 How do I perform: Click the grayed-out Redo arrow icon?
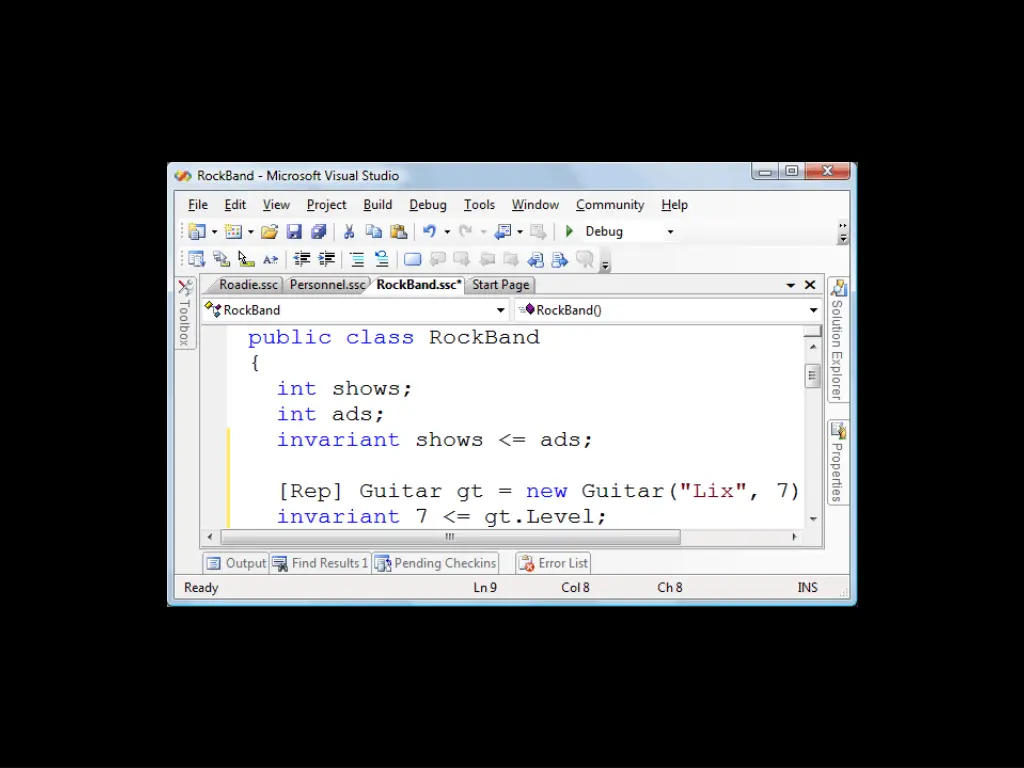coord(466,231)
